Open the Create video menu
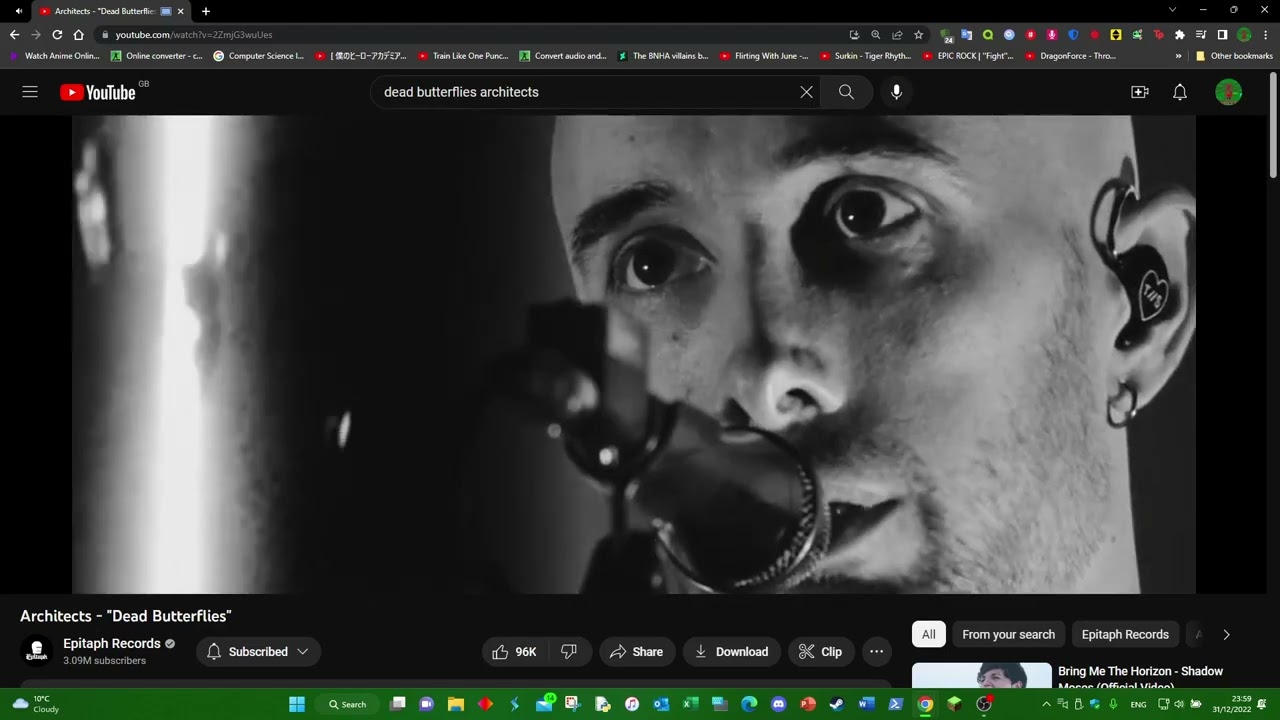This screenshot has height=720, width=1280. pos(1139,92)
